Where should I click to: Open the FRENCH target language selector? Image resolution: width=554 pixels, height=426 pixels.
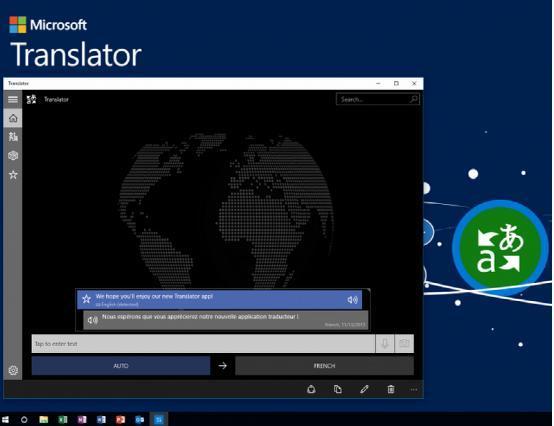tap(324, 366)
